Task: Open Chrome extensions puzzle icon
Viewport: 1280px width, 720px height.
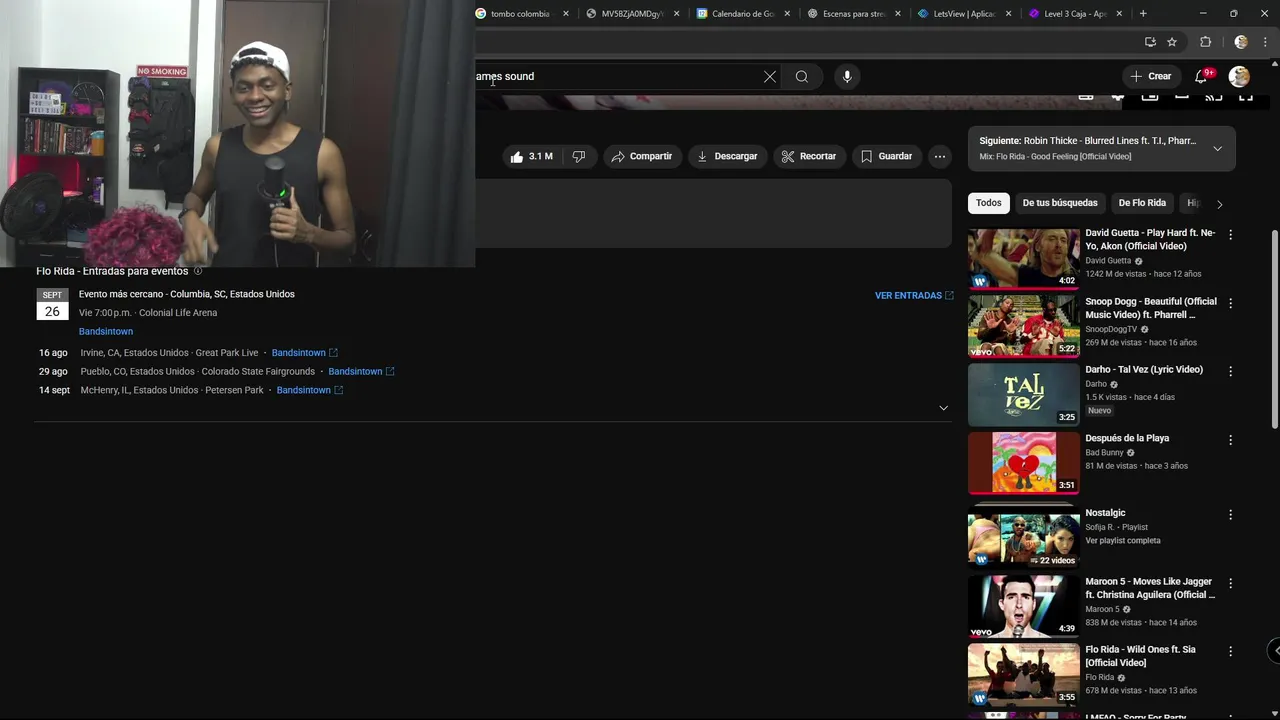Action: 1205,42
